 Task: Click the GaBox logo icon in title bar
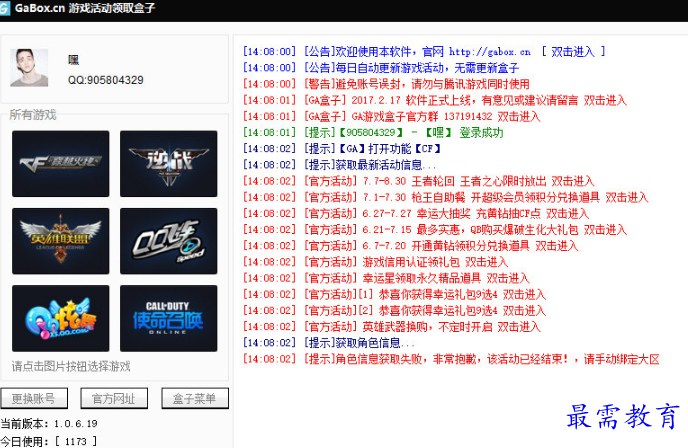tap(4, 9)
